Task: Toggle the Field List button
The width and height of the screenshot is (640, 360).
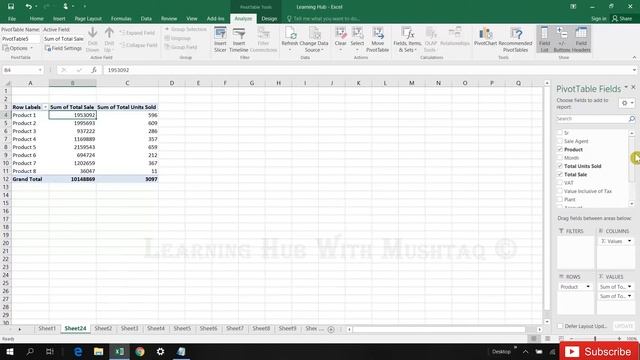Action: 544,39
